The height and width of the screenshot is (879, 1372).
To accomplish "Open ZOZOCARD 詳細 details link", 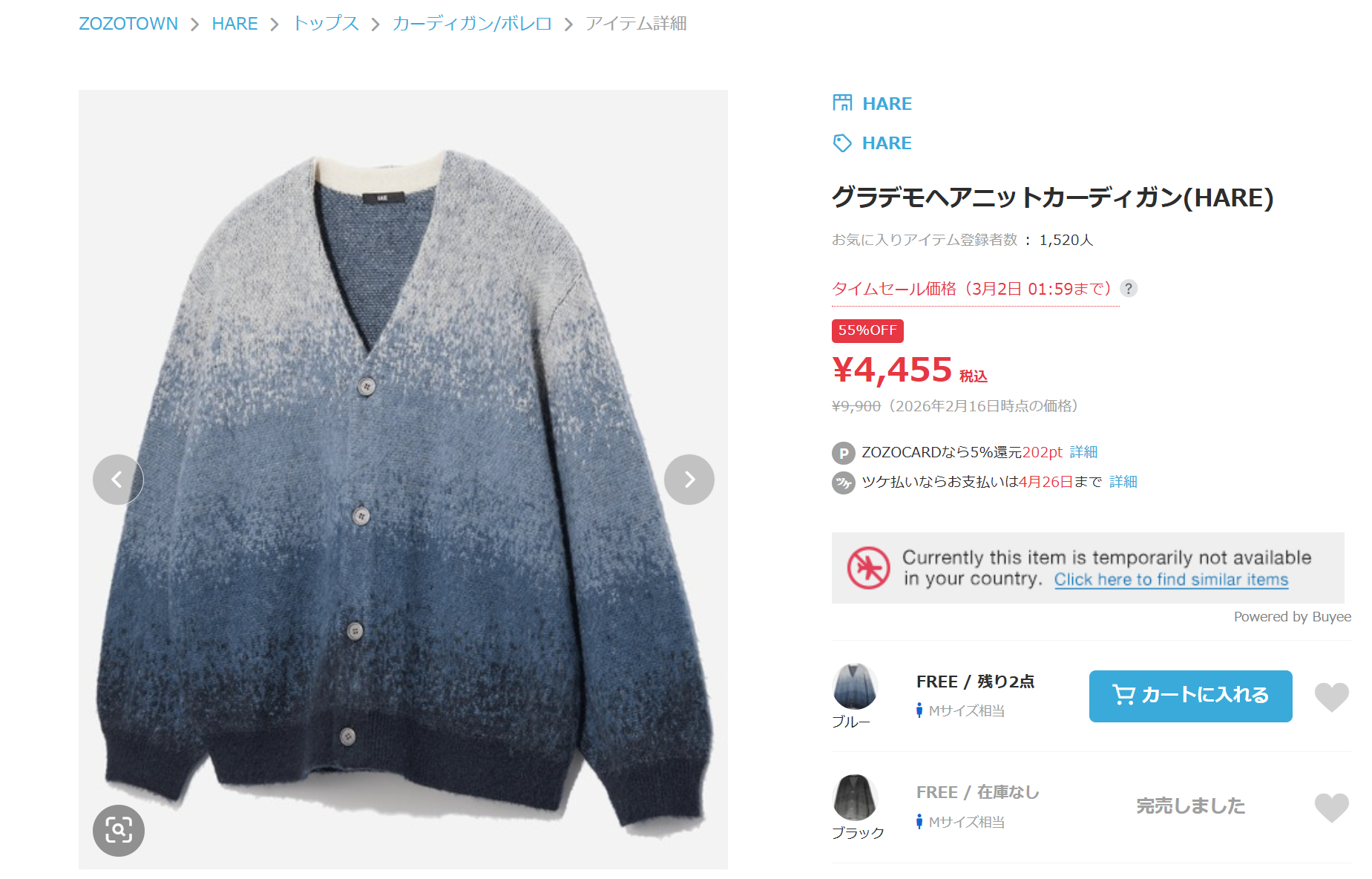I will point(1083,452).
